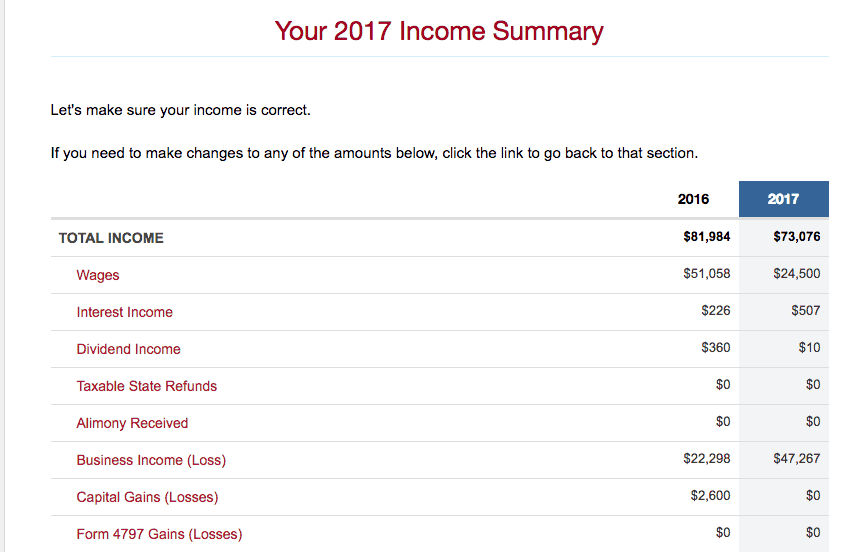Select the Alimony Received link
Viewport: 858px width, 552px height.
pos(132,423)
